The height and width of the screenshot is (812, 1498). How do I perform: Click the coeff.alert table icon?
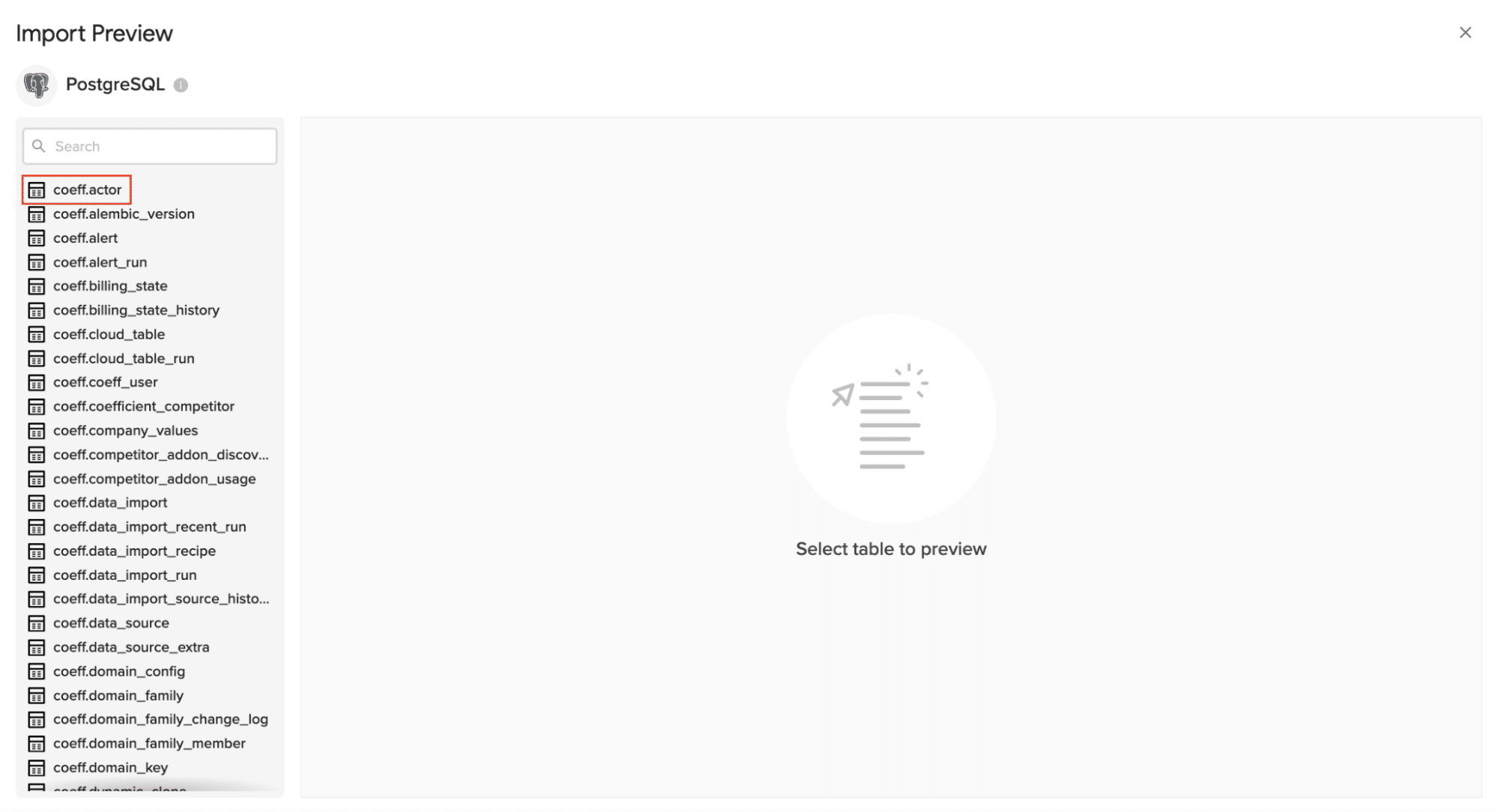(x=37, y=237)
